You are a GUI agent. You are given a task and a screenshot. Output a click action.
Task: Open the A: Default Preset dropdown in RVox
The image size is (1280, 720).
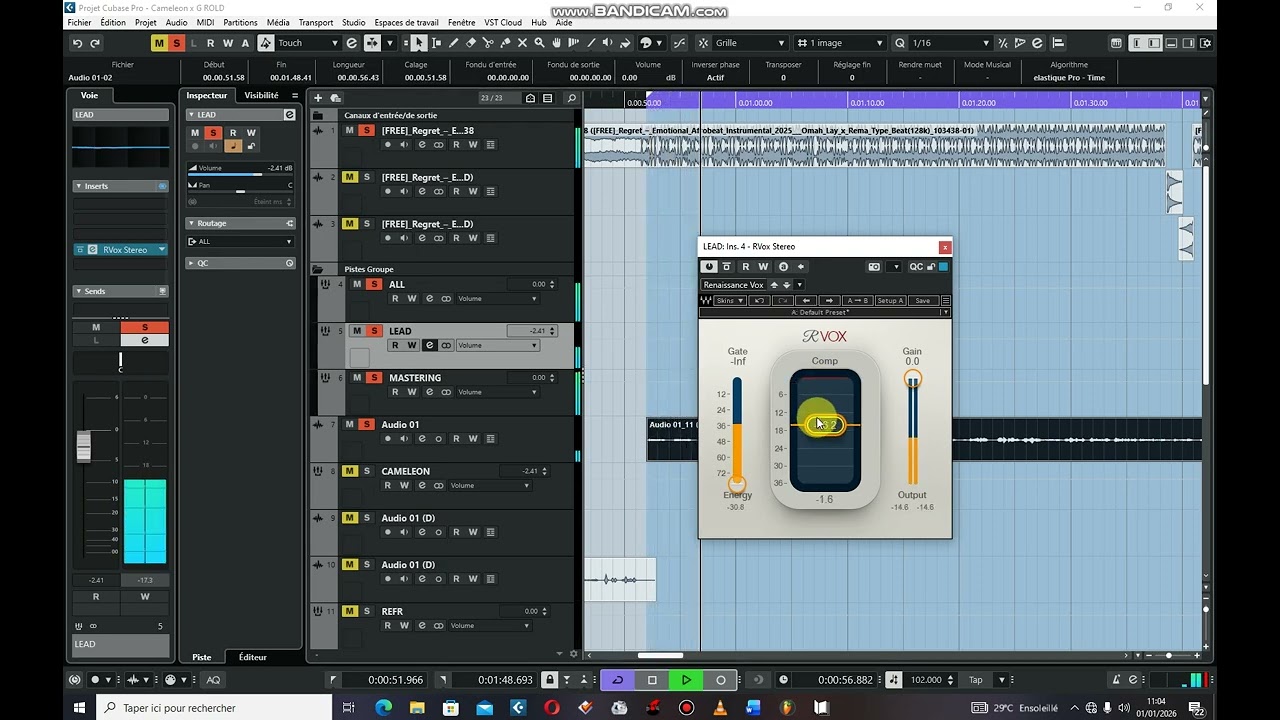click(x=824, y=313)
